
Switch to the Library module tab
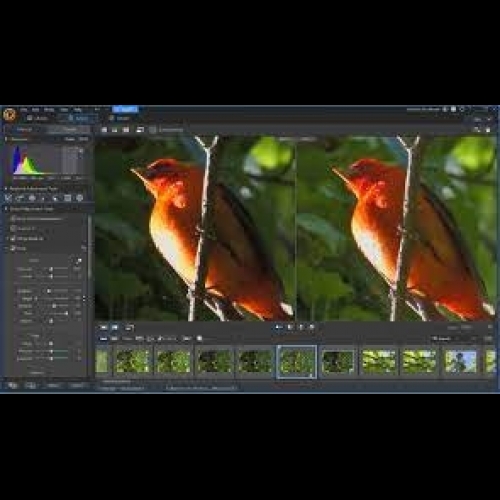(x=37, y=118)
